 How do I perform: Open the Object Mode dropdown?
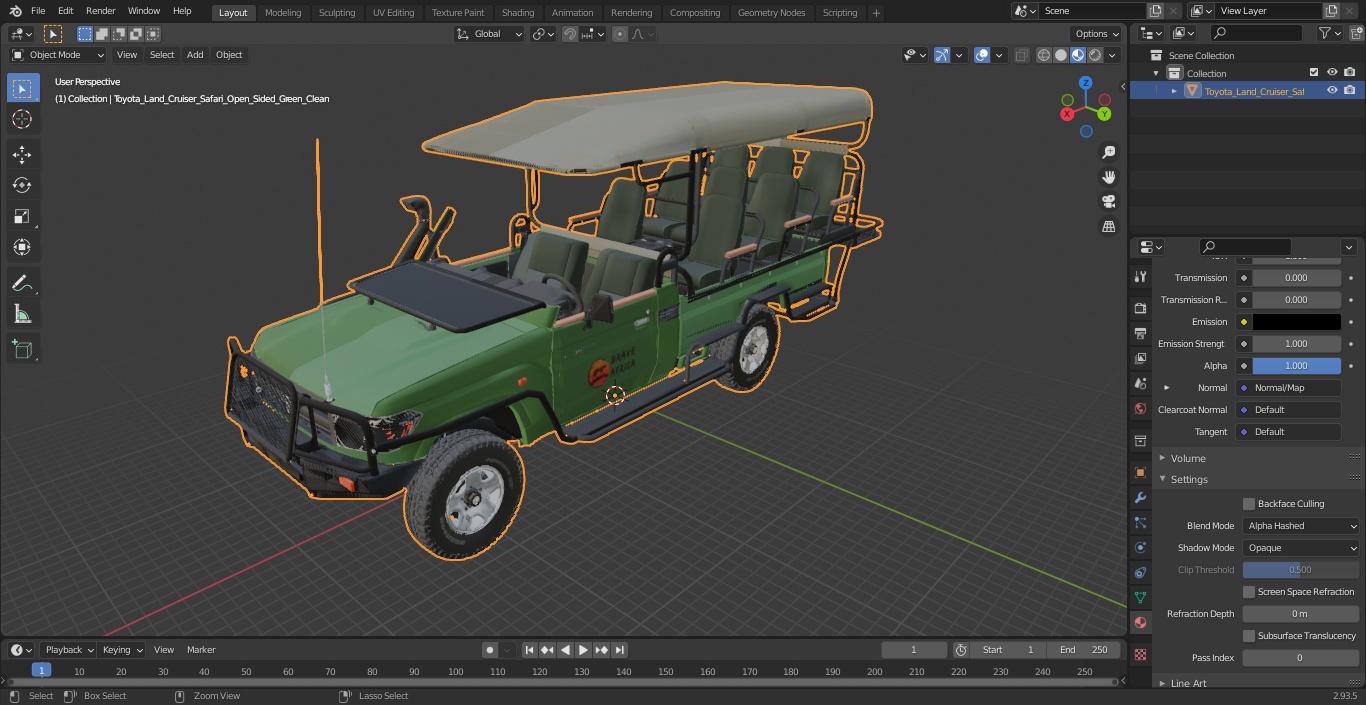[x=57, y=55]
